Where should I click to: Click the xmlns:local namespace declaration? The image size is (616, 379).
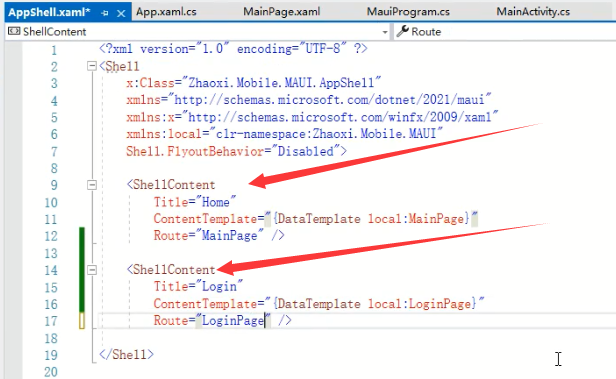(x=284, y=134)
